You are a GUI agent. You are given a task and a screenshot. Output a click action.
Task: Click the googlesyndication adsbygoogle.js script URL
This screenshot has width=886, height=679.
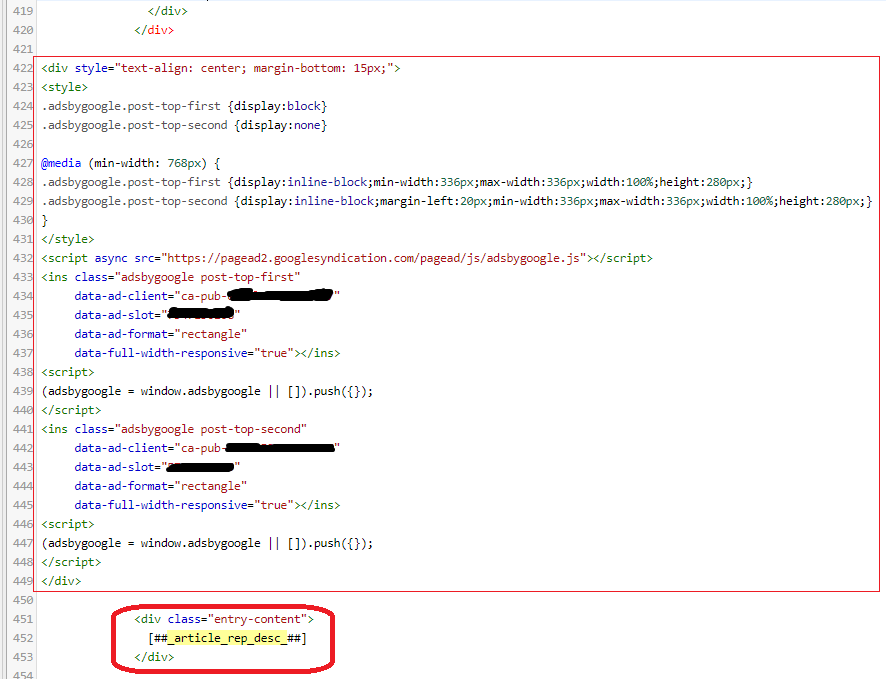[x=373, y=258]
